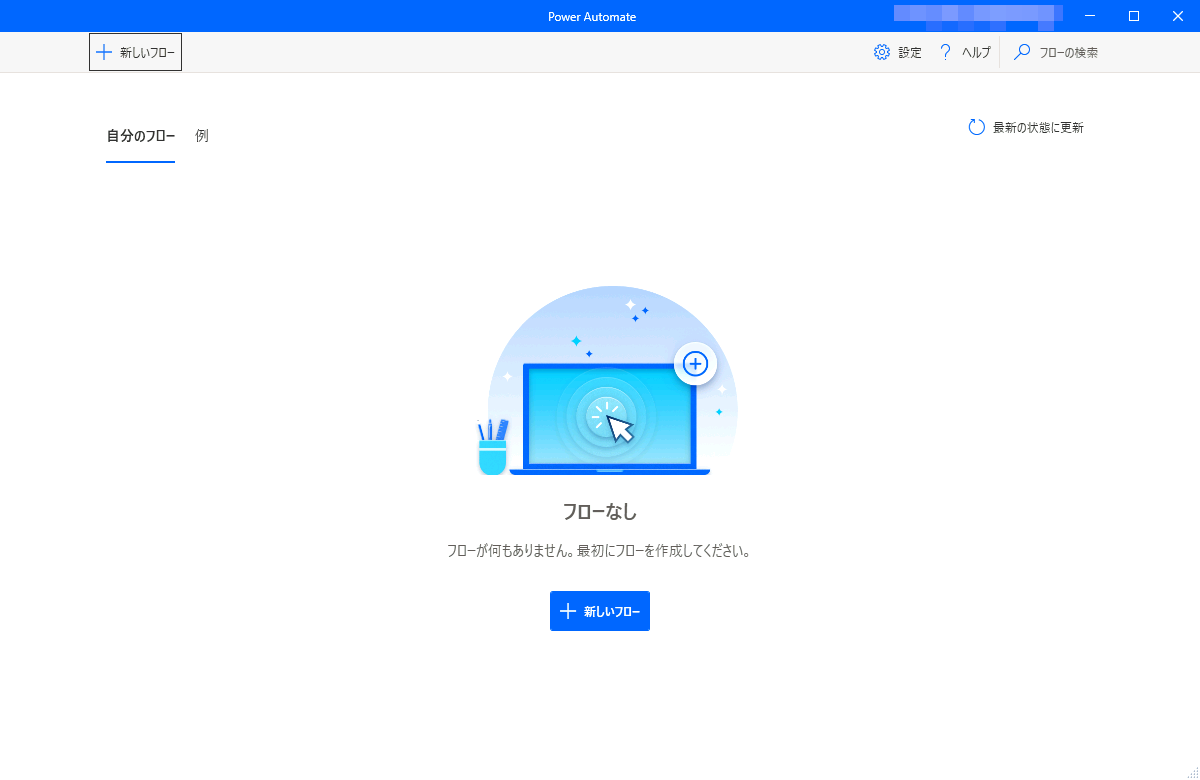
Task: Minimize the Power Automate window
Action: 1090,16
